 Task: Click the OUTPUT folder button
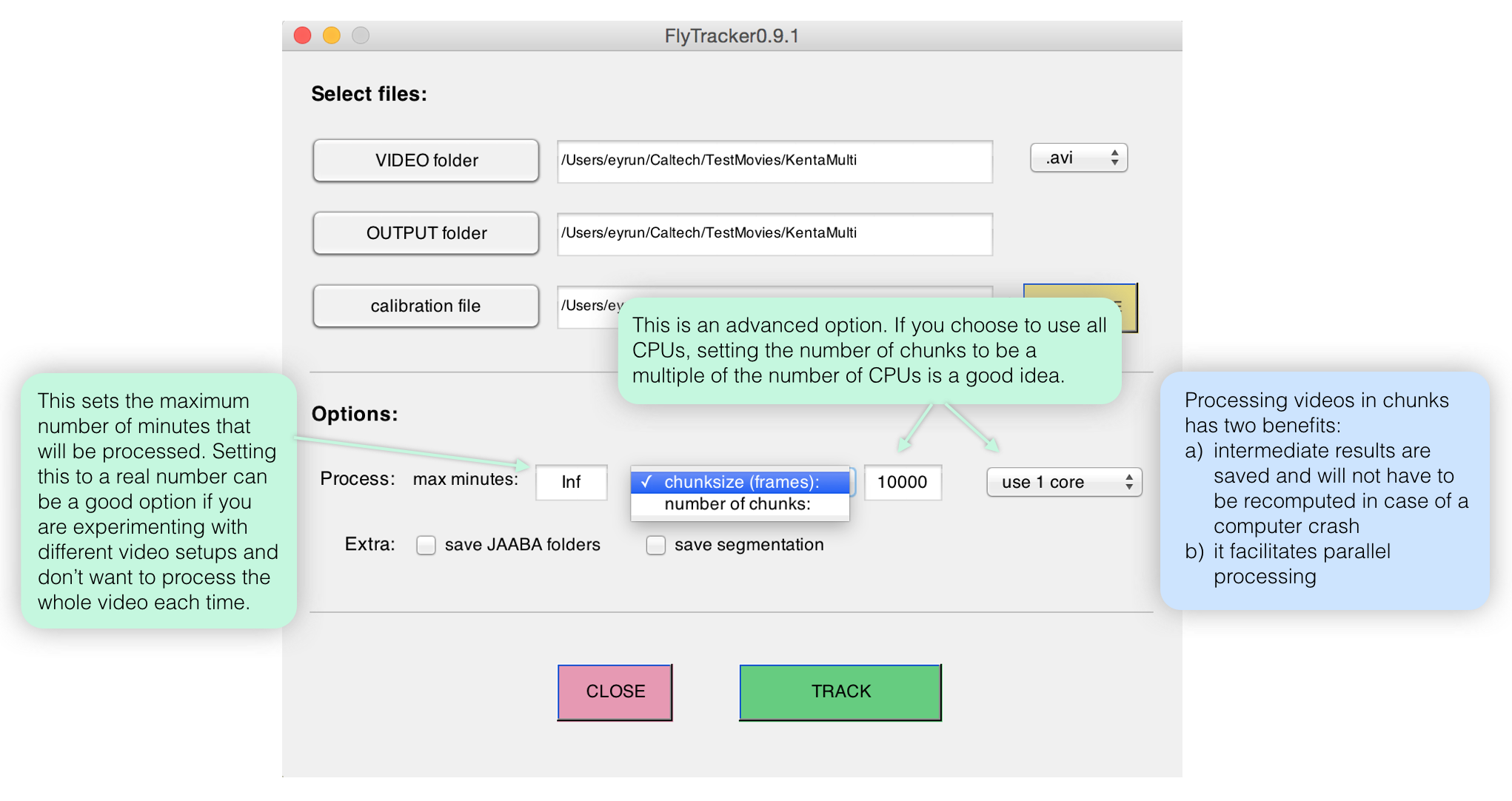426,234
